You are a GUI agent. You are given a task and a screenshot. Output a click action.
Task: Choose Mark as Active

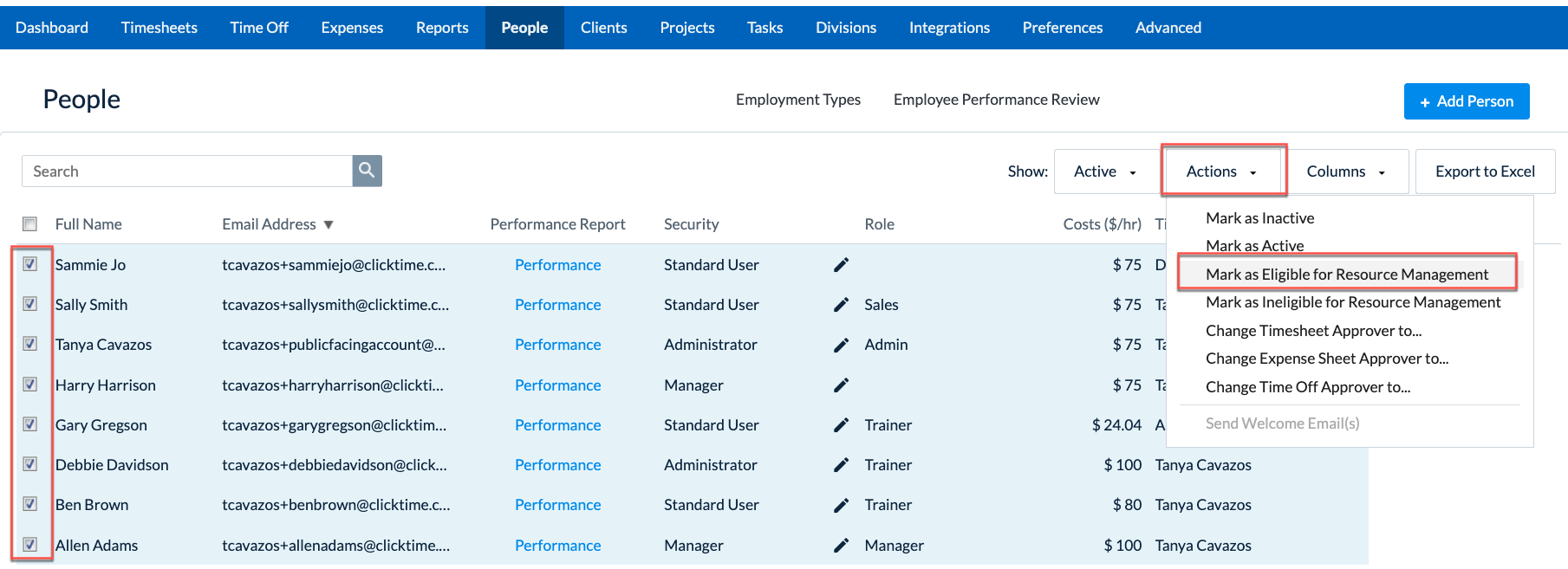point(1254,246)
